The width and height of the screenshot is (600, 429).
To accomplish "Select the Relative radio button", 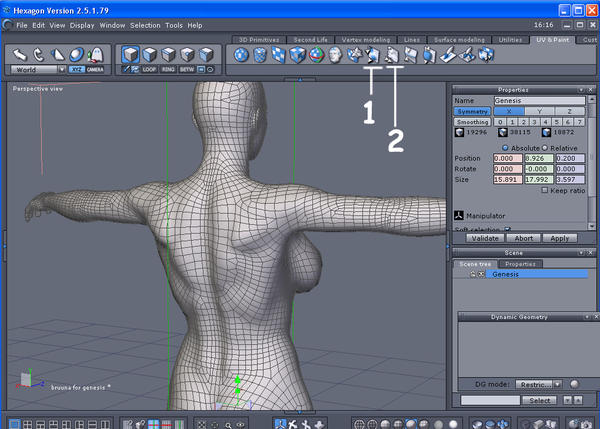I will tap(544, 147).
